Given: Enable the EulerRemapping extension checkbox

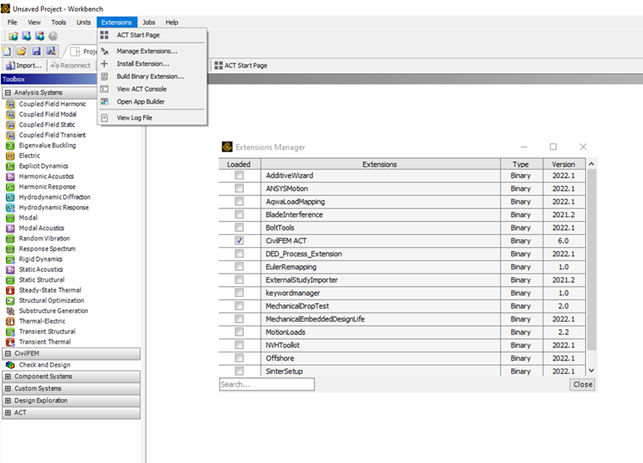Looking at the screenshot, I should coord(239,267).
